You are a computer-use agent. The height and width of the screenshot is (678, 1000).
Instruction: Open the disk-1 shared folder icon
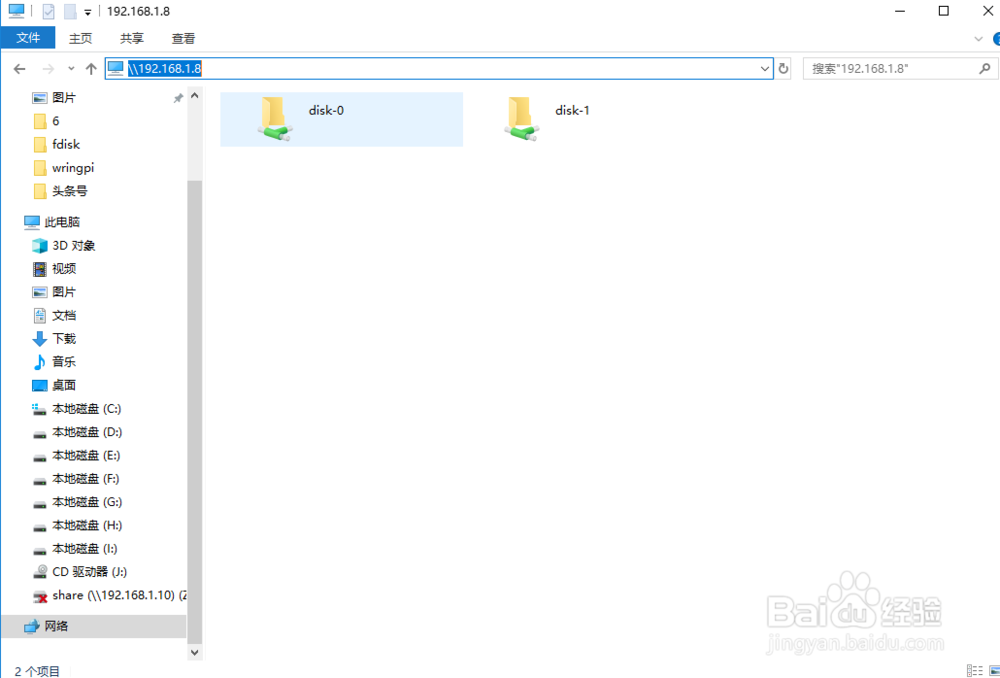tap(522, 119)
